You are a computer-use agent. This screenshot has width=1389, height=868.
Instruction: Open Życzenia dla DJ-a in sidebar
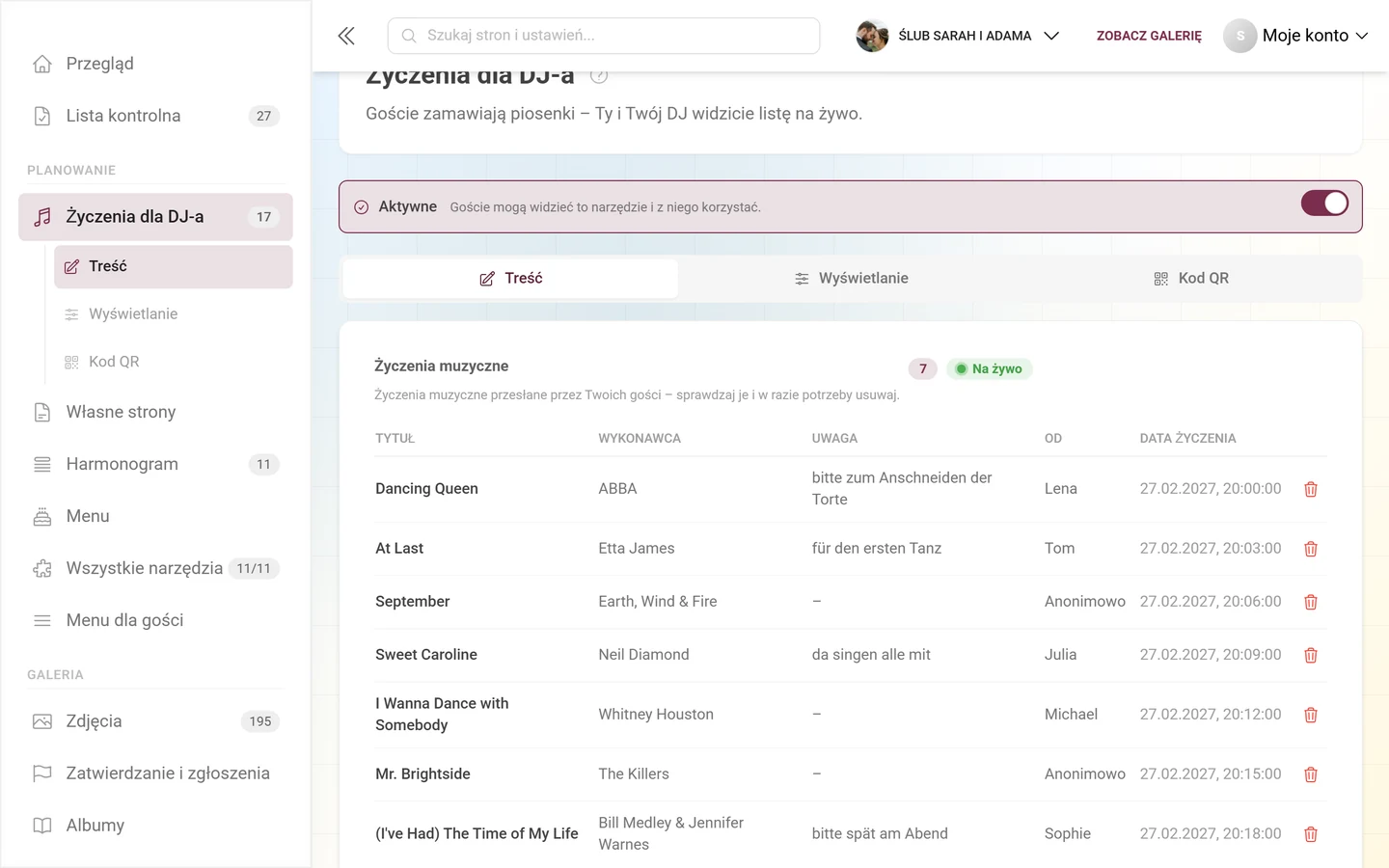pos(155,217)
